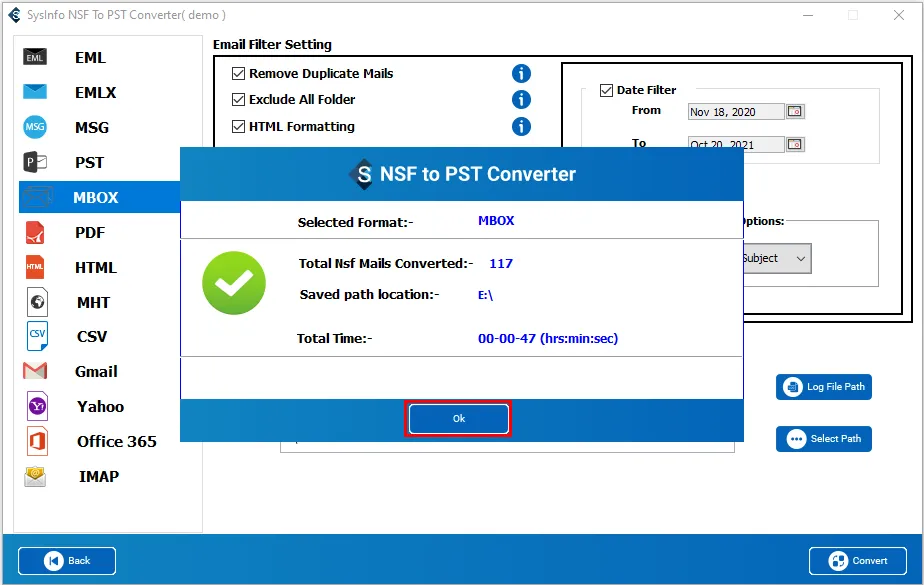The image size is (924, 585).
Task: Select the Yahoo icon
Action: click(37, 406)
